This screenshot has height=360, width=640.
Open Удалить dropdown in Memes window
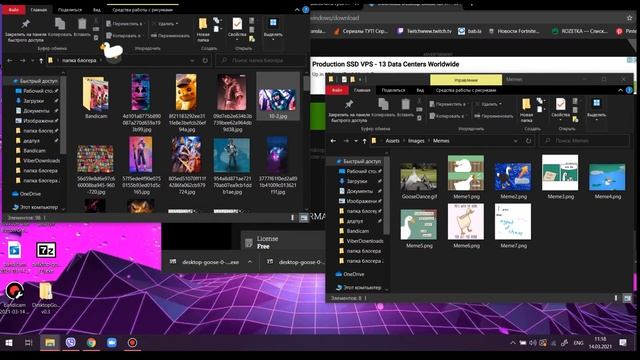488,104
